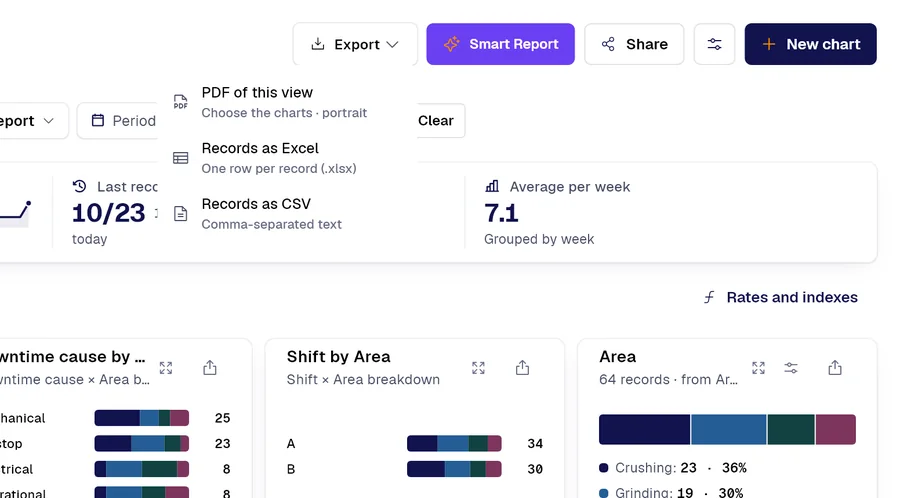Viewport: 900px width, 498px height.
Task: Expand the Area chart fullscreen
Action: [758, 368]
